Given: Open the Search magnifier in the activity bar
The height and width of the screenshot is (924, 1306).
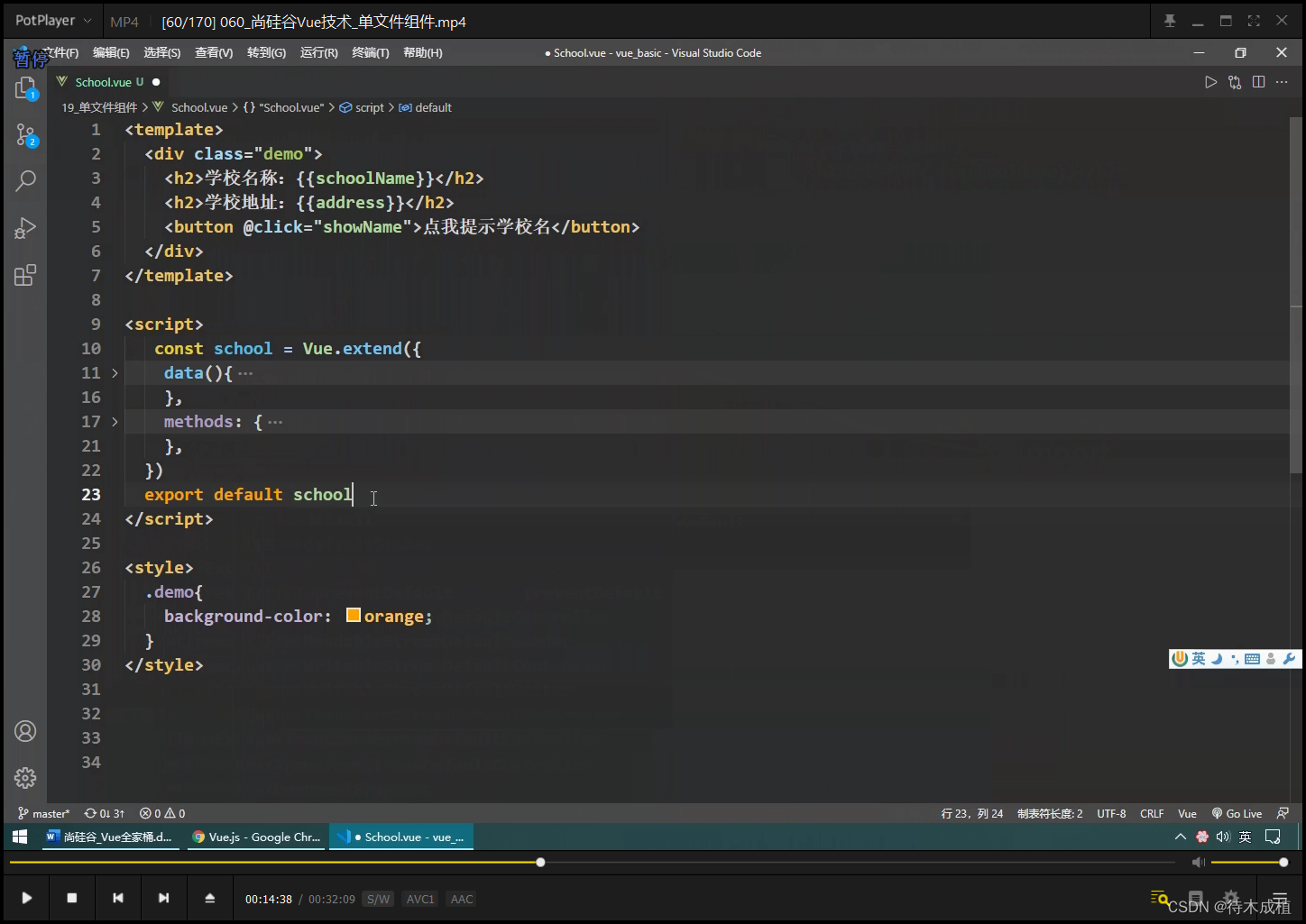Looking at the screenshot, I should click(x=25, y=180).
